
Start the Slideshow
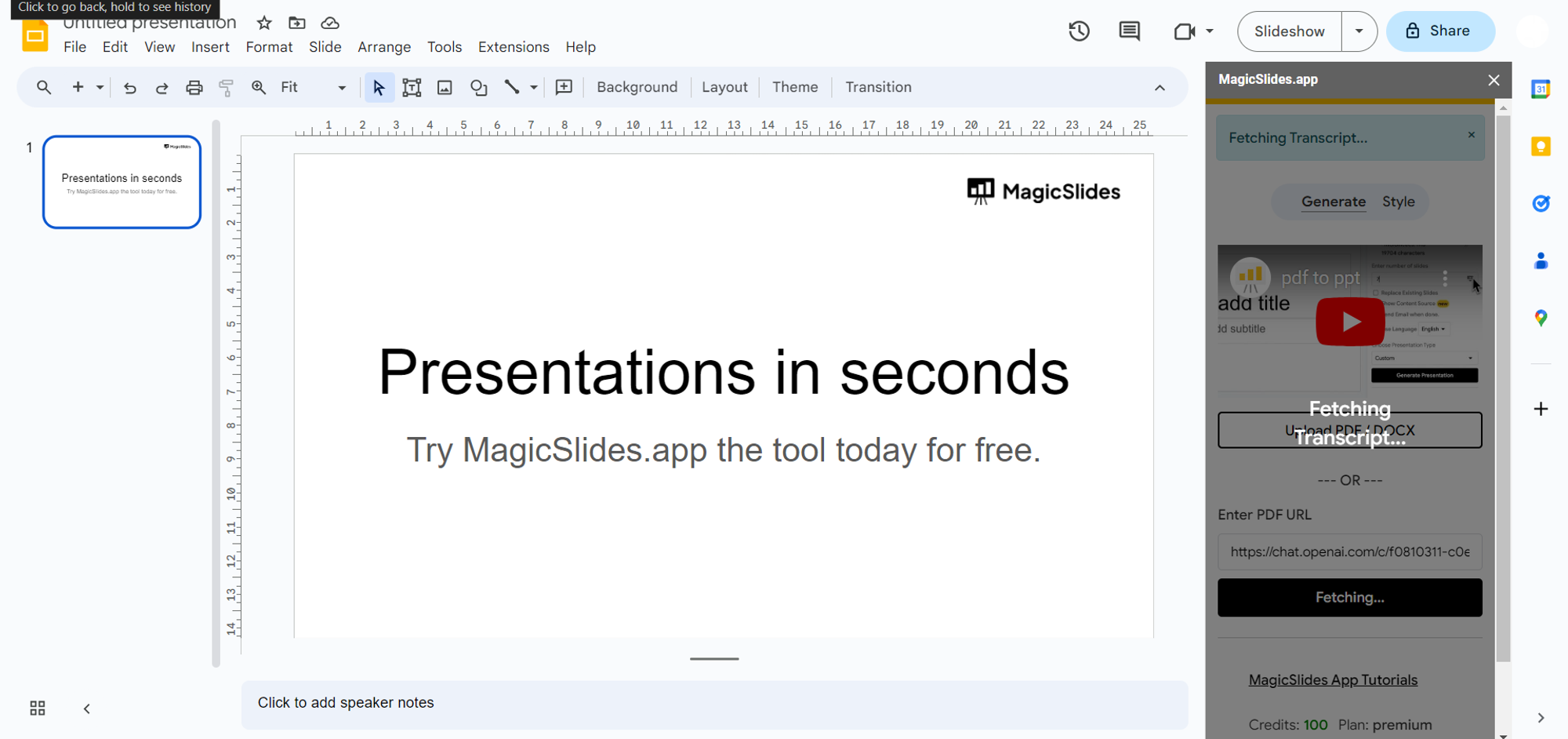point(1290,31)
